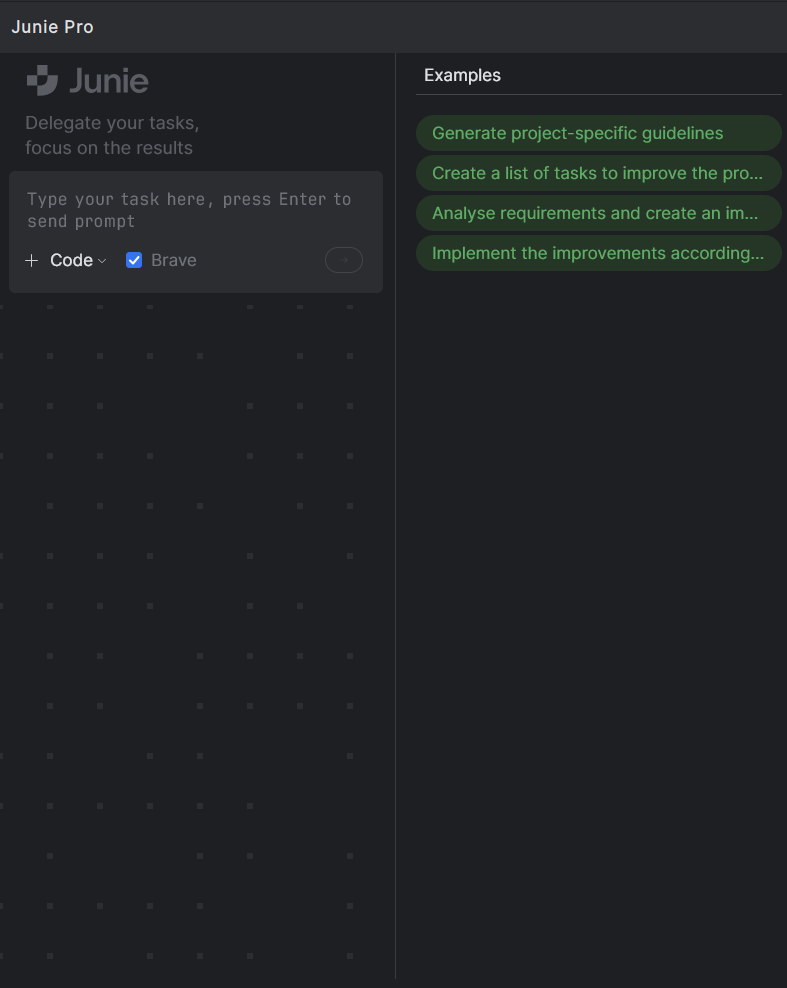Select the Junie Pro panel title
Viewport: 787px width, 988px height.
pos(52,27)
